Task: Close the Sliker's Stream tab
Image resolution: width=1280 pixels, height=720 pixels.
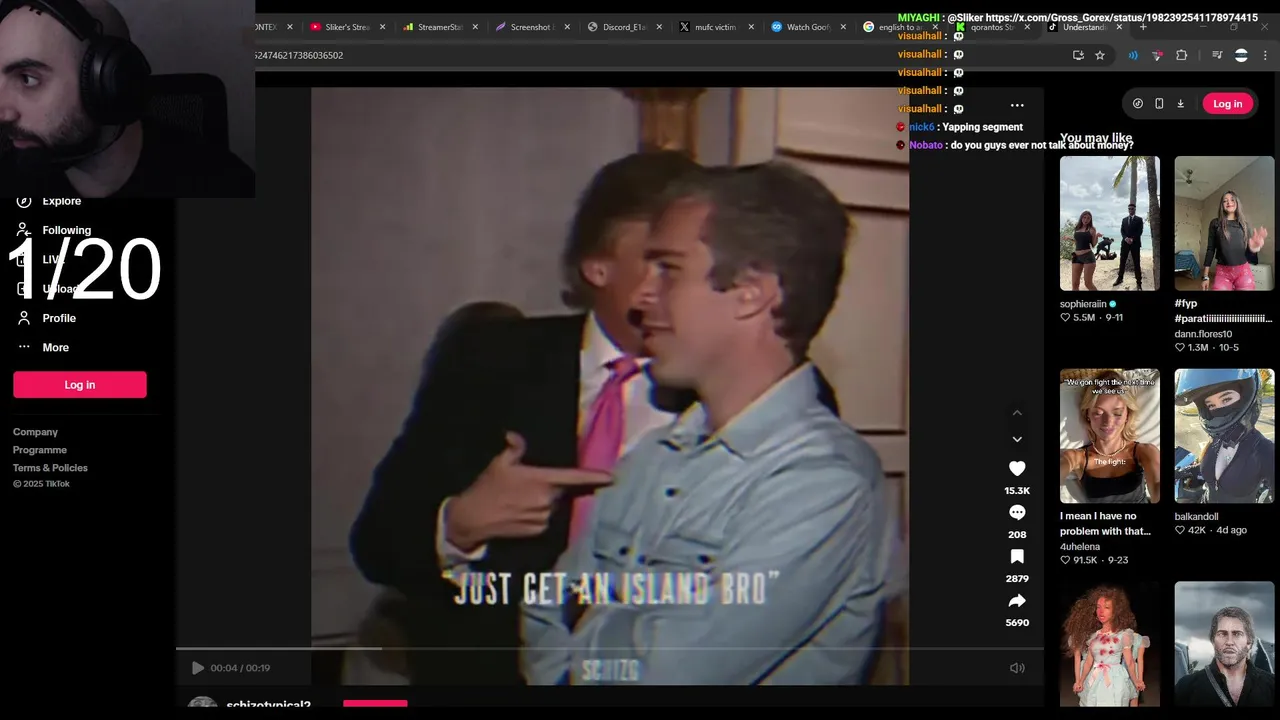Action: pyautogui.click(x=382, y=27)
